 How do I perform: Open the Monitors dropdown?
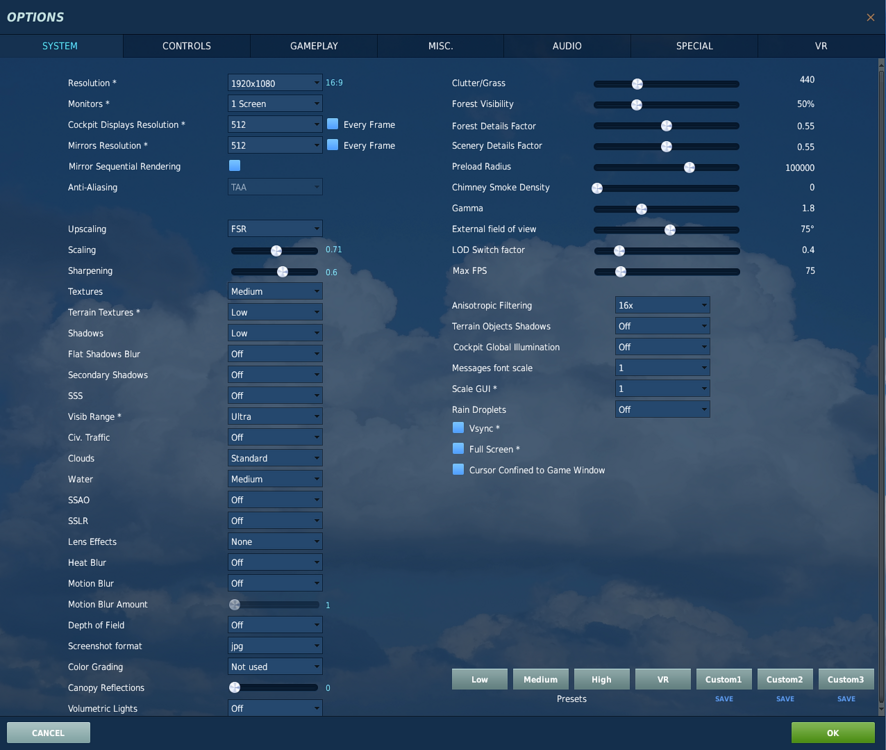pyautogui.click(x=275, y=103)
